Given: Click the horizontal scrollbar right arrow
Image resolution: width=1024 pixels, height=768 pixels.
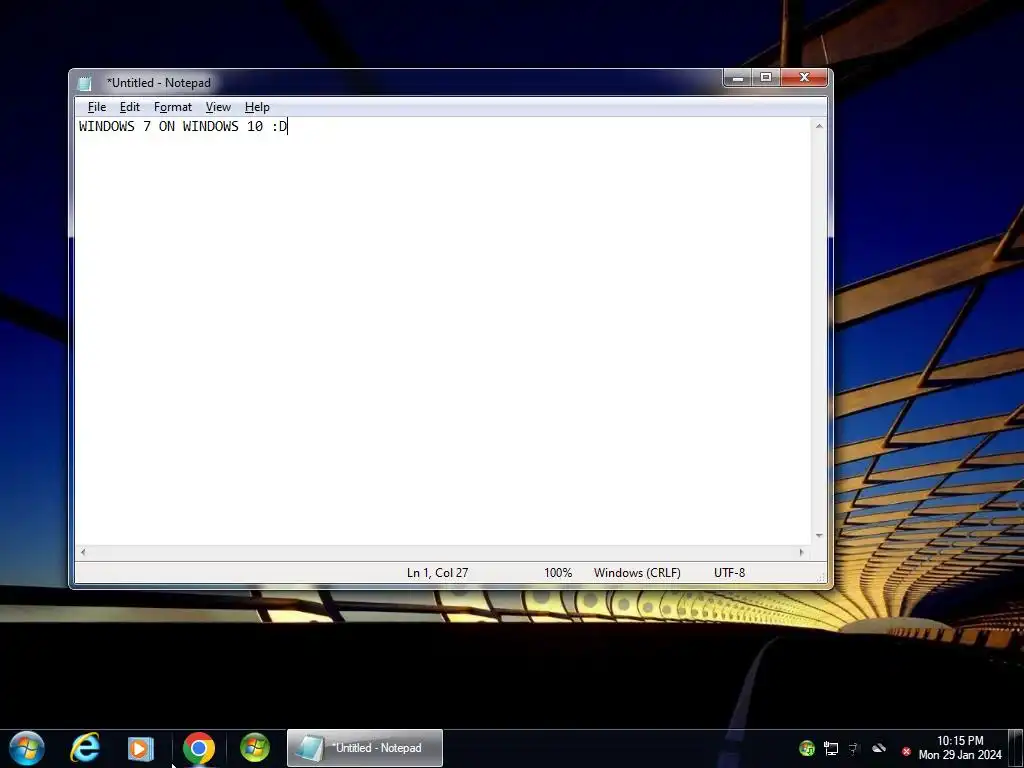Looking at the screenshot, I should (802, 552).
